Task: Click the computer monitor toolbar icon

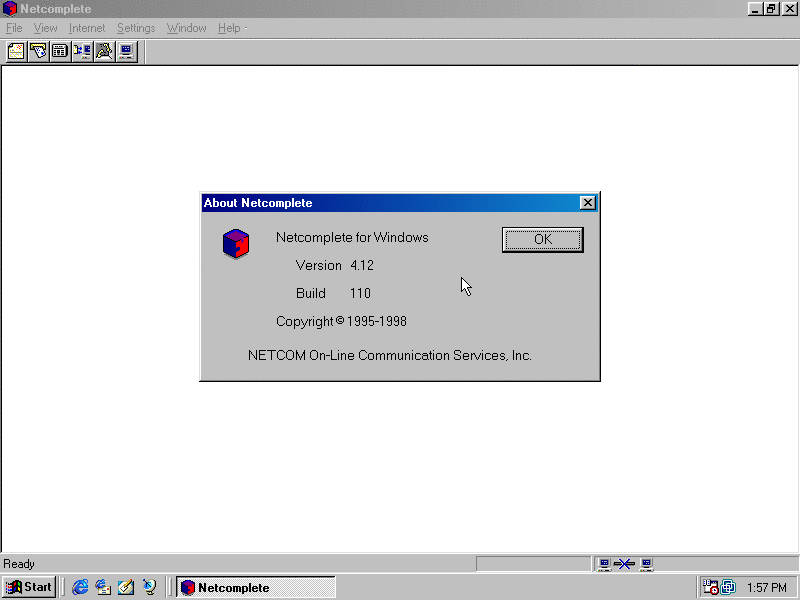Action: 126,51
